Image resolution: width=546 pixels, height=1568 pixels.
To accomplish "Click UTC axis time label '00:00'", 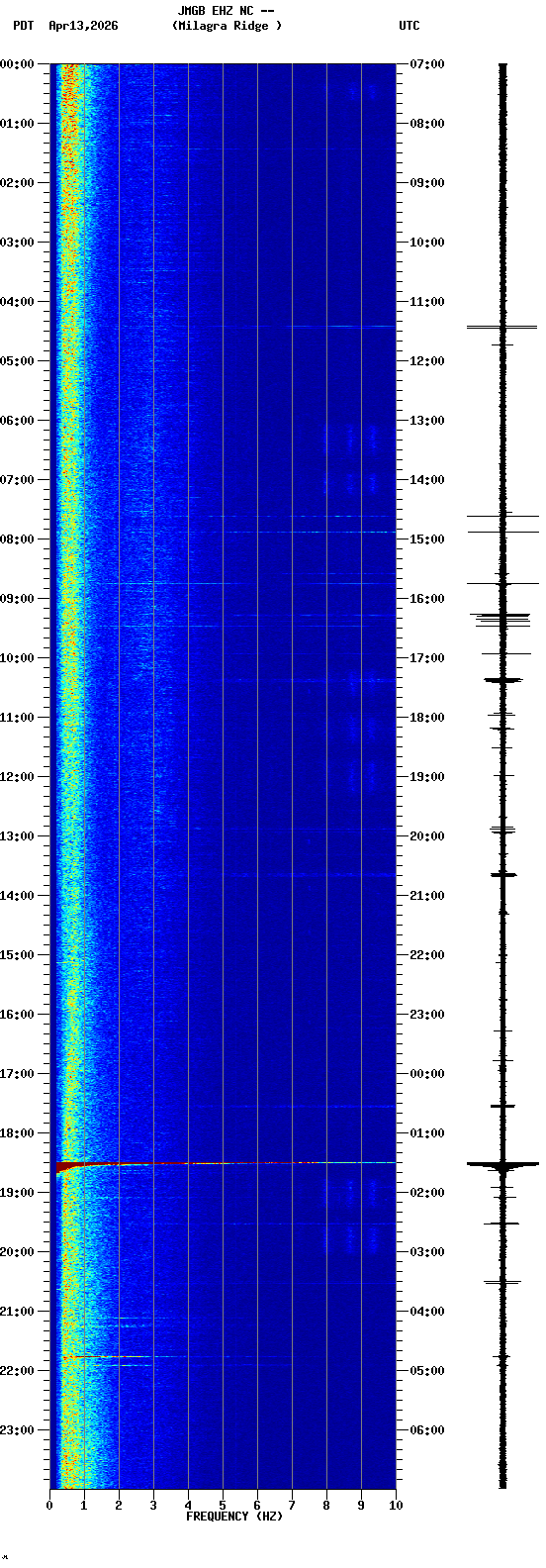I will coord(426,1074).
